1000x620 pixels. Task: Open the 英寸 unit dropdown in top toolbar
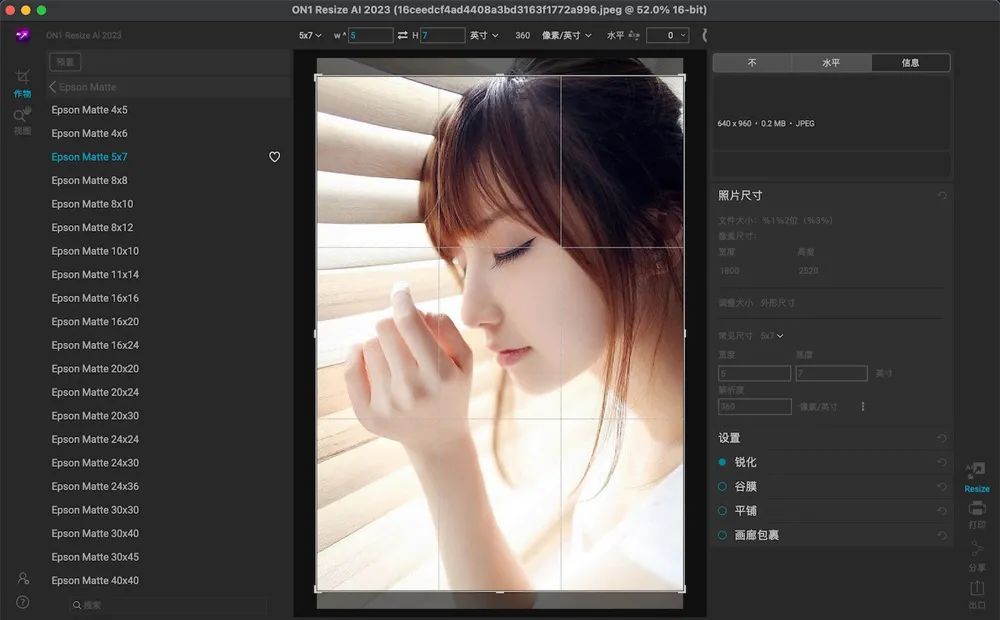coord(484,35)
